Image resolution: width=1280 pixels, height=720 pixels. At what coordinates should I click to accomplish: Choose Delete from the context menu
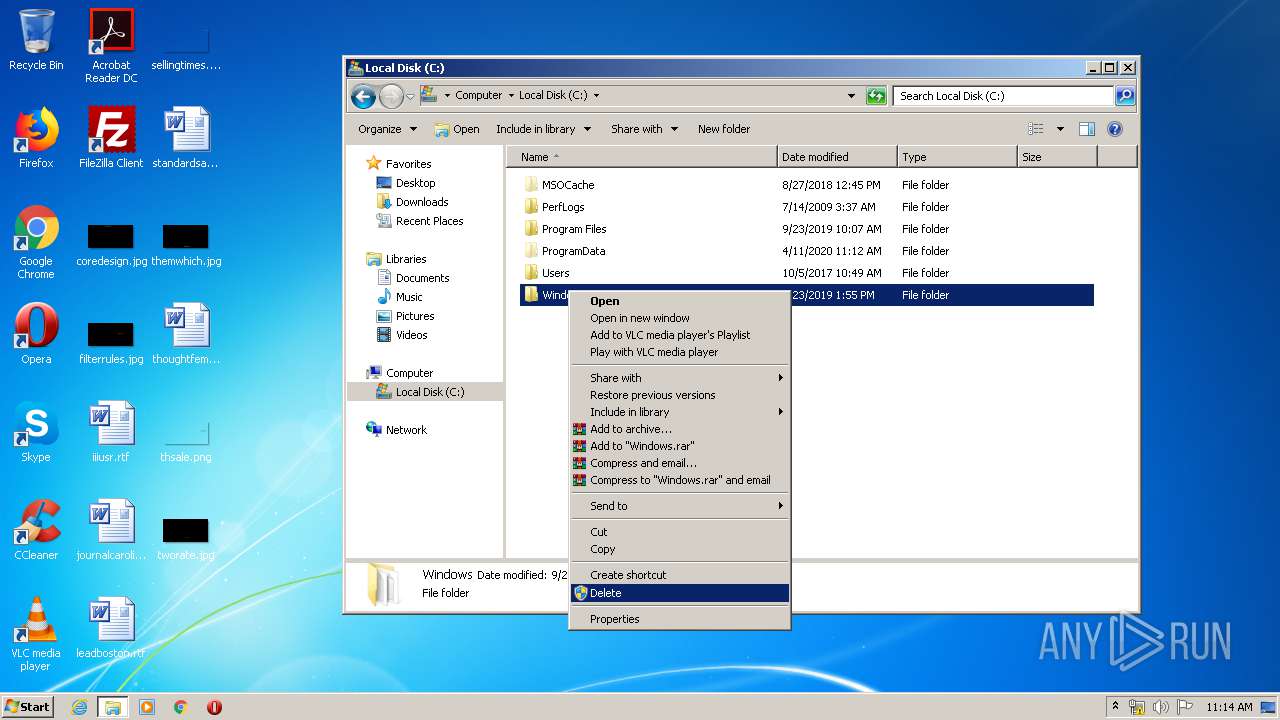coord(680,593)
